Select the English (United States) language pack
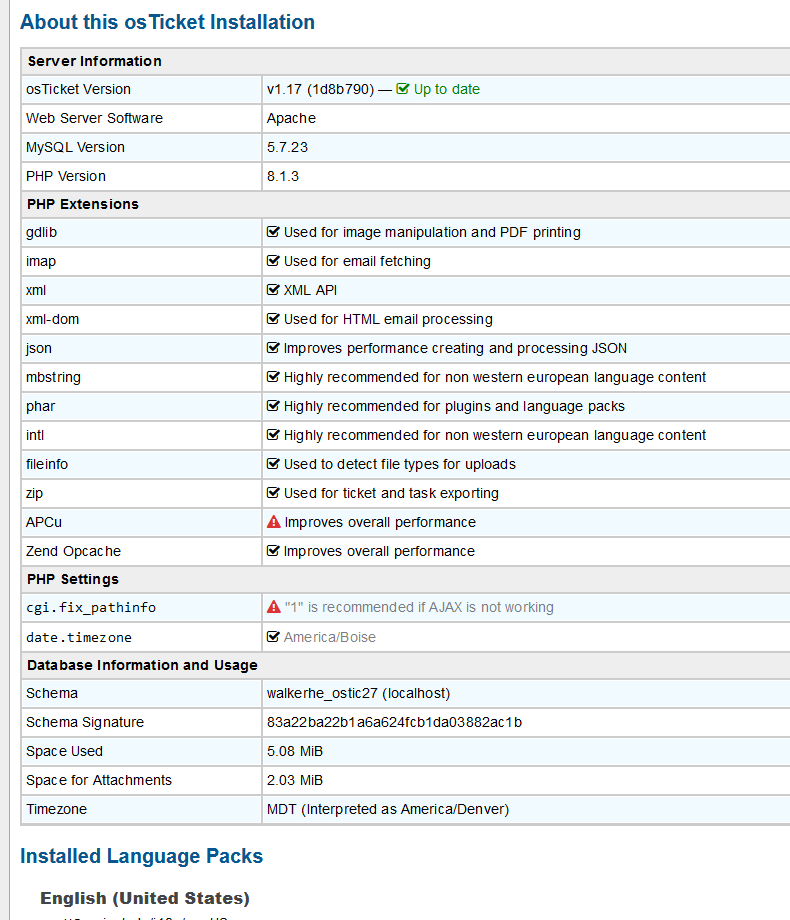The image size is (790, 920). click(145, 898)
